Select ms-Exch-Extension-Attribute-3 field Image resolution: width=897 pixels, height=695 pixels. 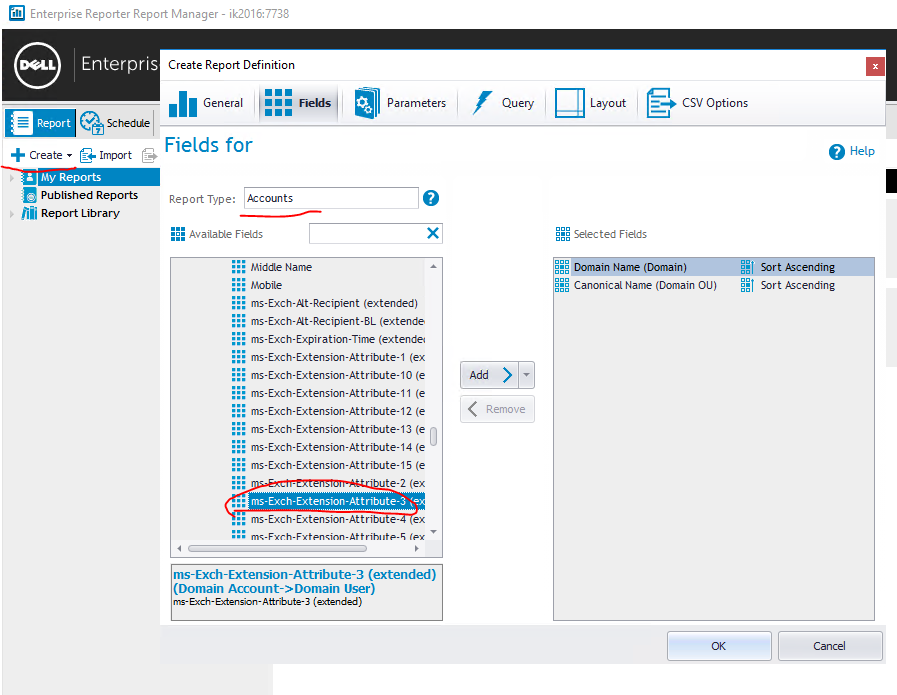[338, 501]
